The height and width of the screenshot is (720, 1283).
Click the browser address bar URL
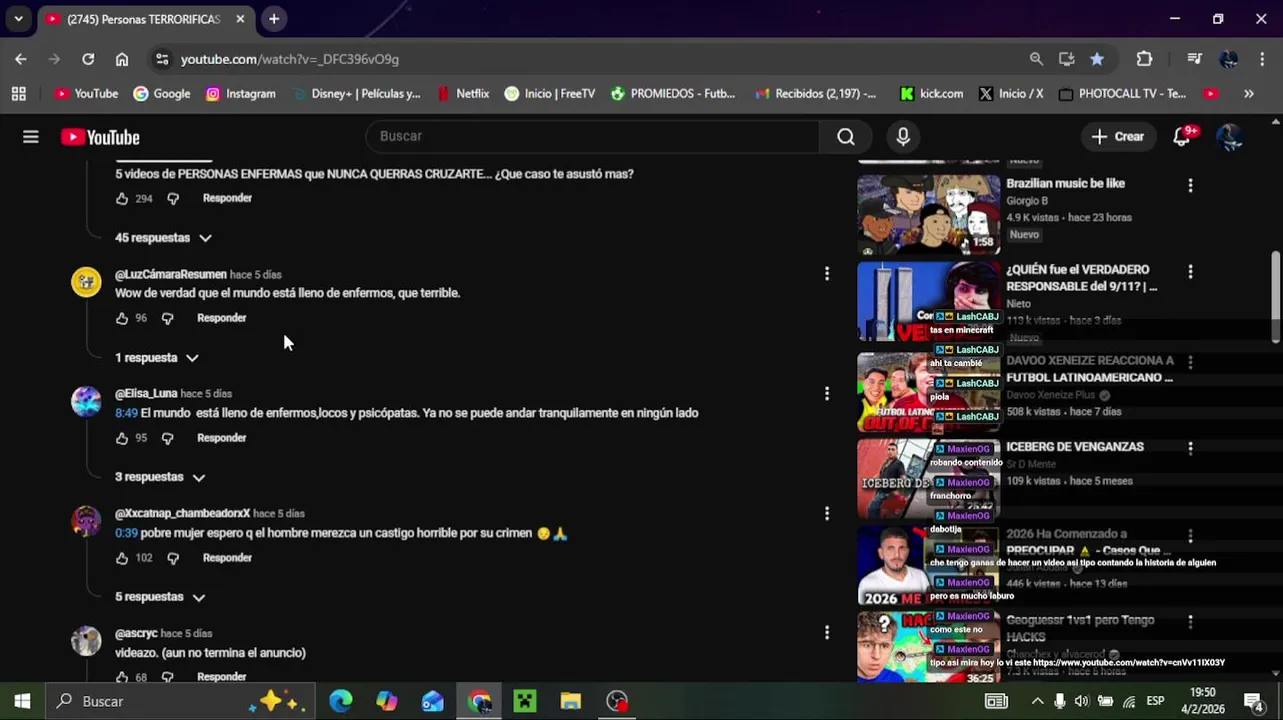tap(290, 59)
